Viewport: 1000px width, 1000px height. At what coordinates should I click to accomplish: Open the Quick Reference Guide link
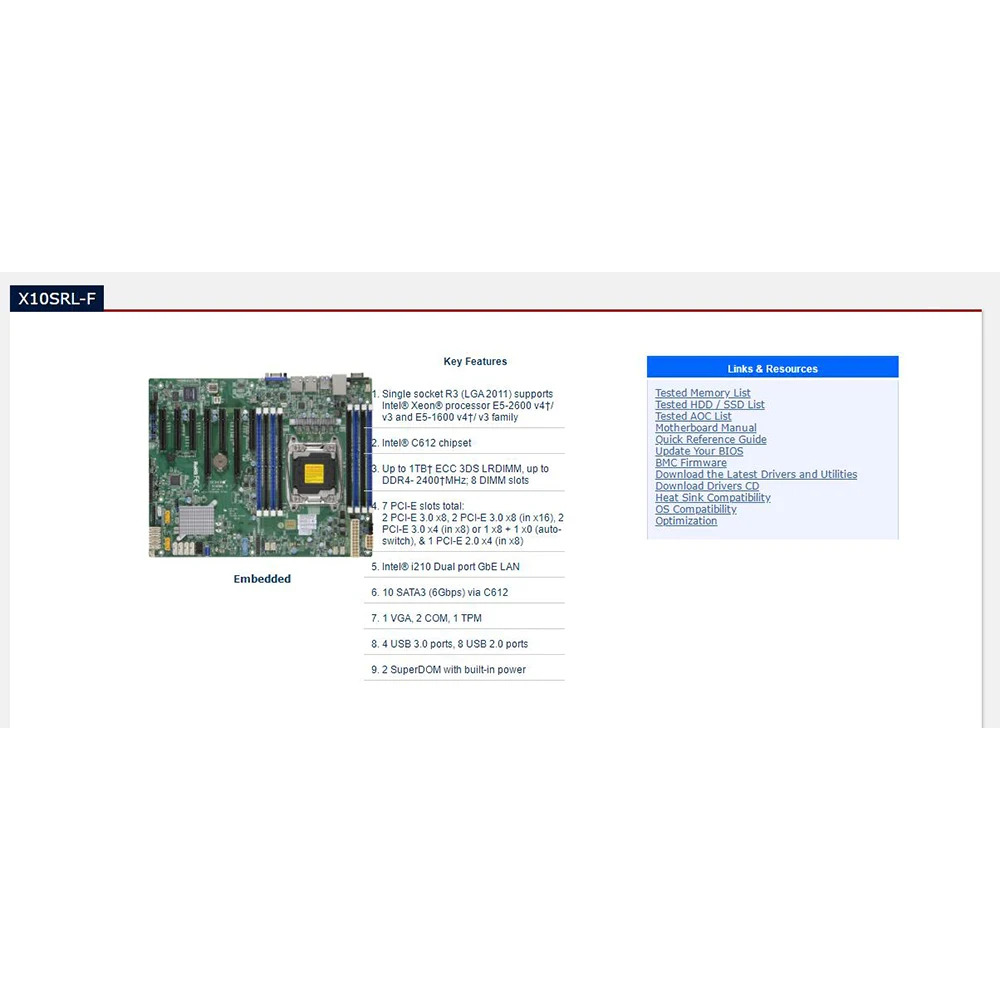coord(710,439)
